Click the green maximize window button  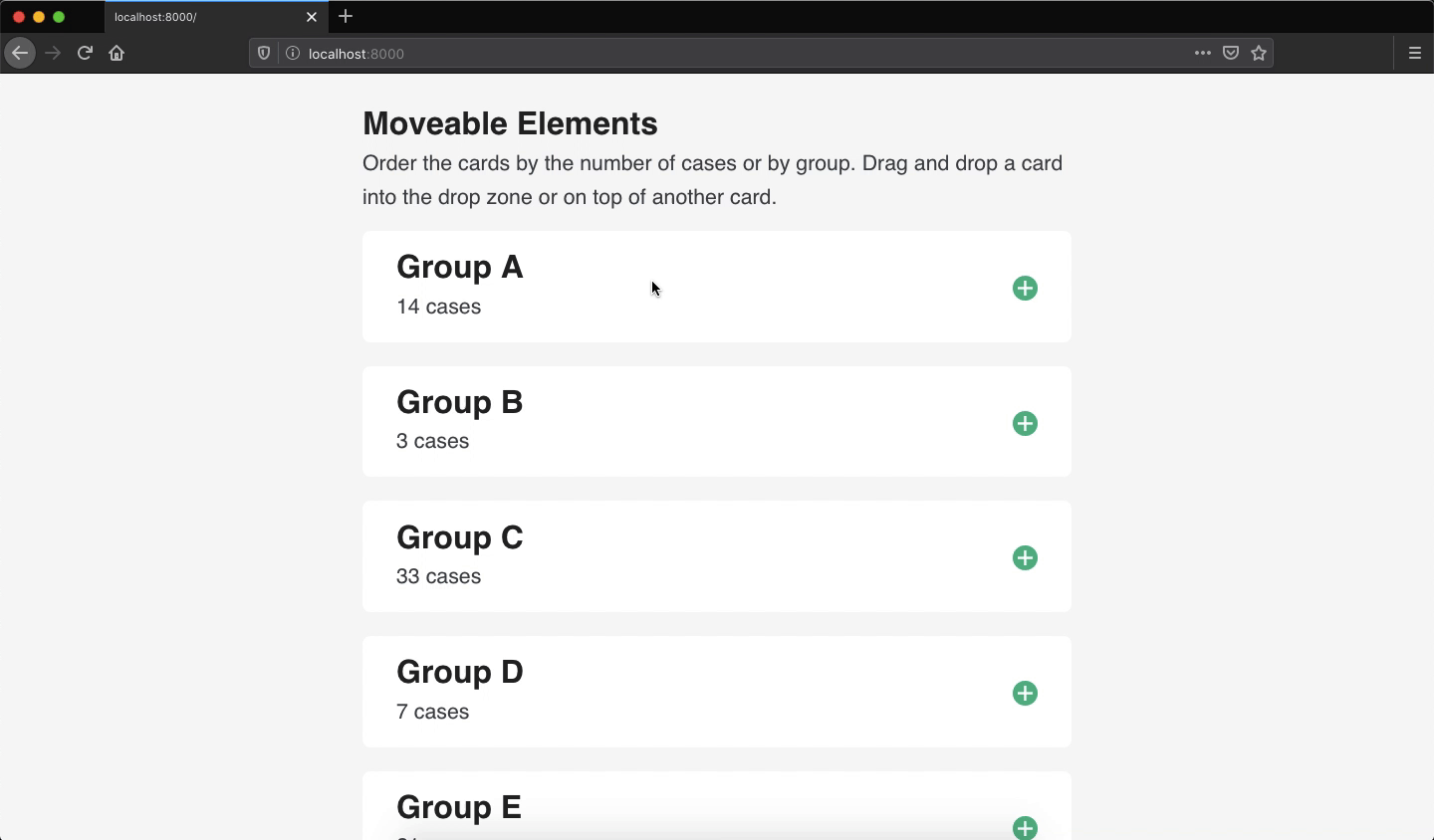click(x=59, y=17)
